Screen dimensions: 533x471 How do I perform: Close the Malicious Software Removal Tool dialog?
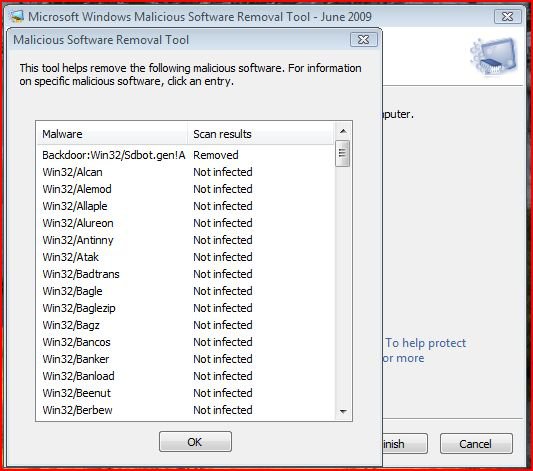(363, 40)
